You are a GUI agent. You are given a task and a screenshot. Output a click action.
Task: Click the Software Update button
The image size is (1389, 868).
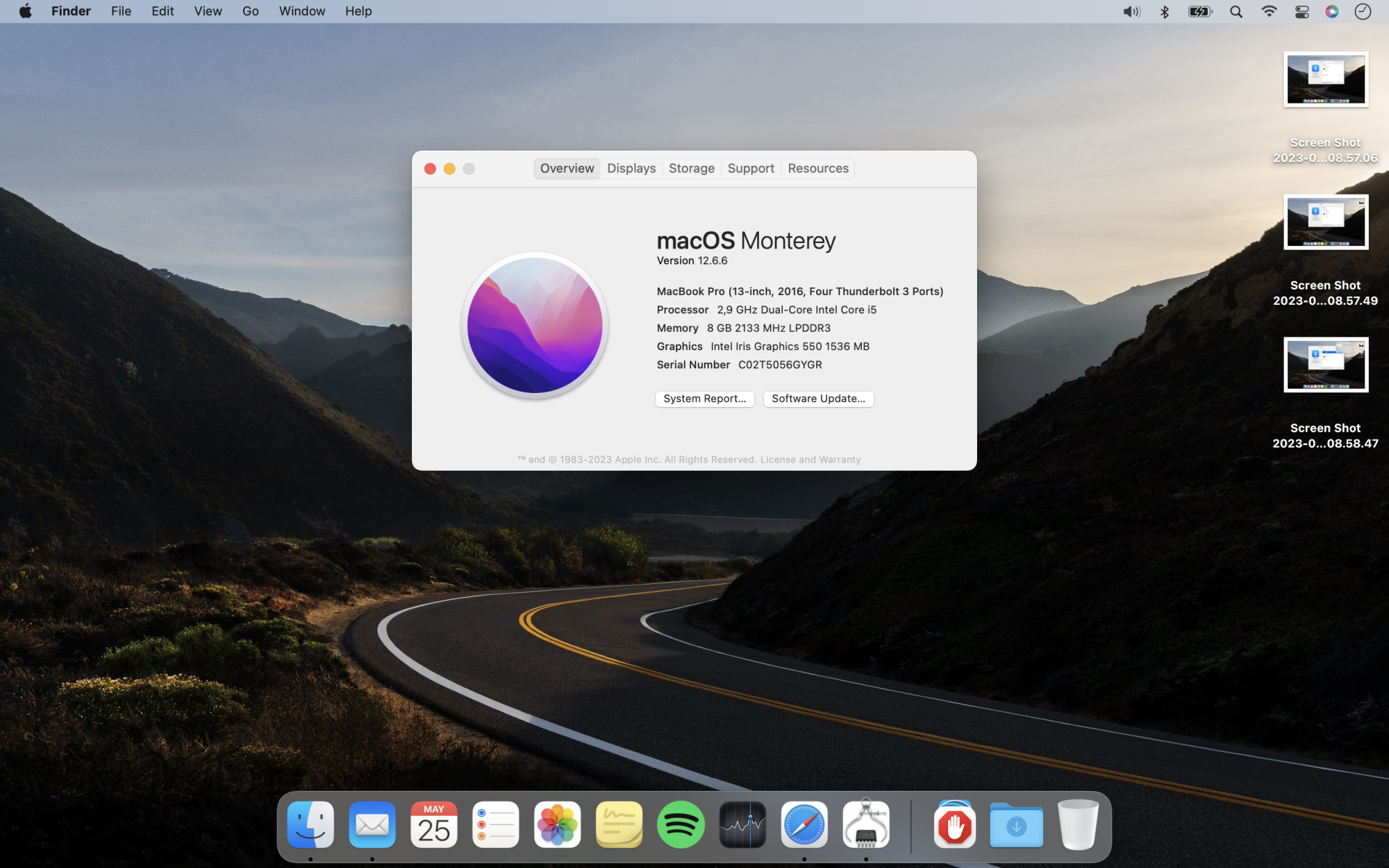point(818,399)
